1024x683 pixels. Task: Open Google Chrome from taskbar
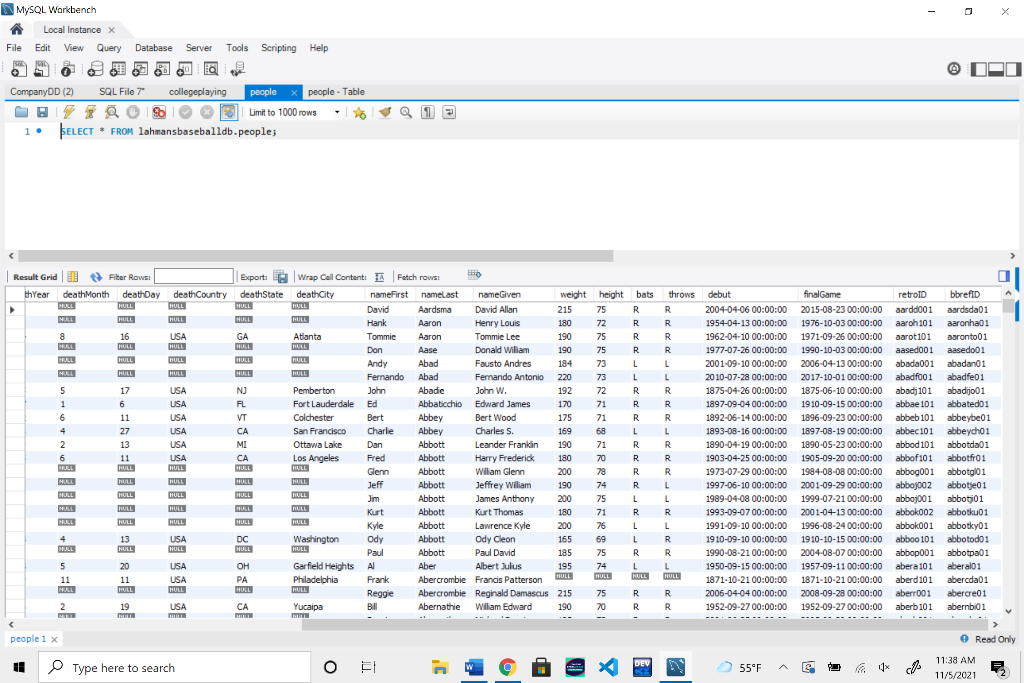(x=507, y=667)
